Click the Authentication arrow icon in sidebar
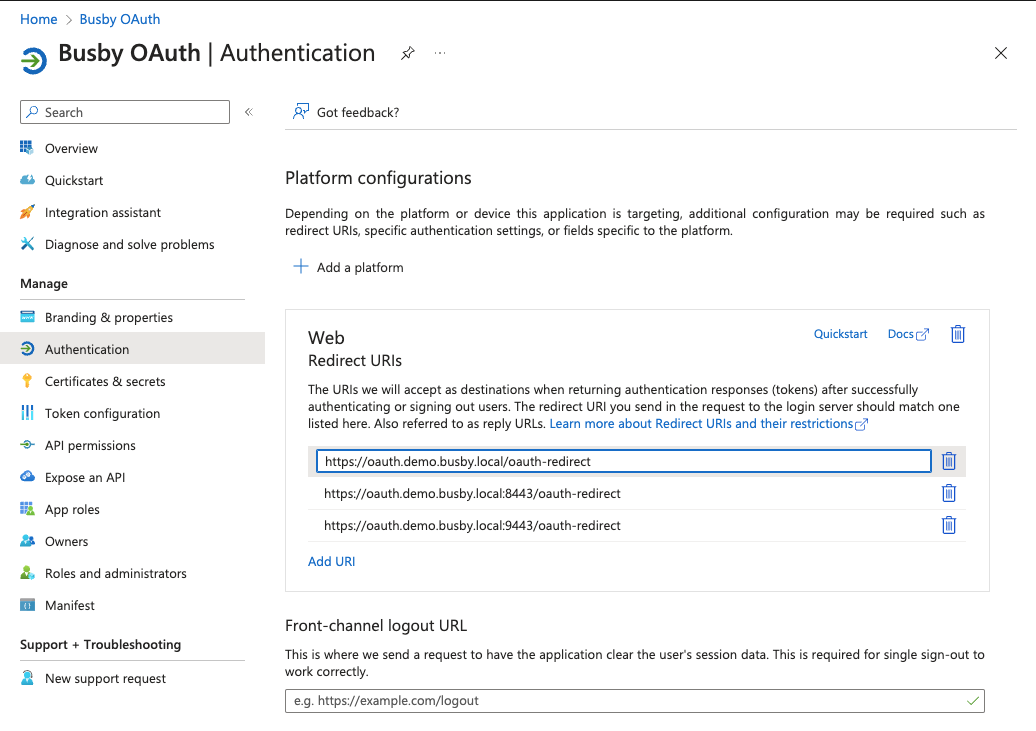Viewport: 1036px width, 731px height. [27, 349]
